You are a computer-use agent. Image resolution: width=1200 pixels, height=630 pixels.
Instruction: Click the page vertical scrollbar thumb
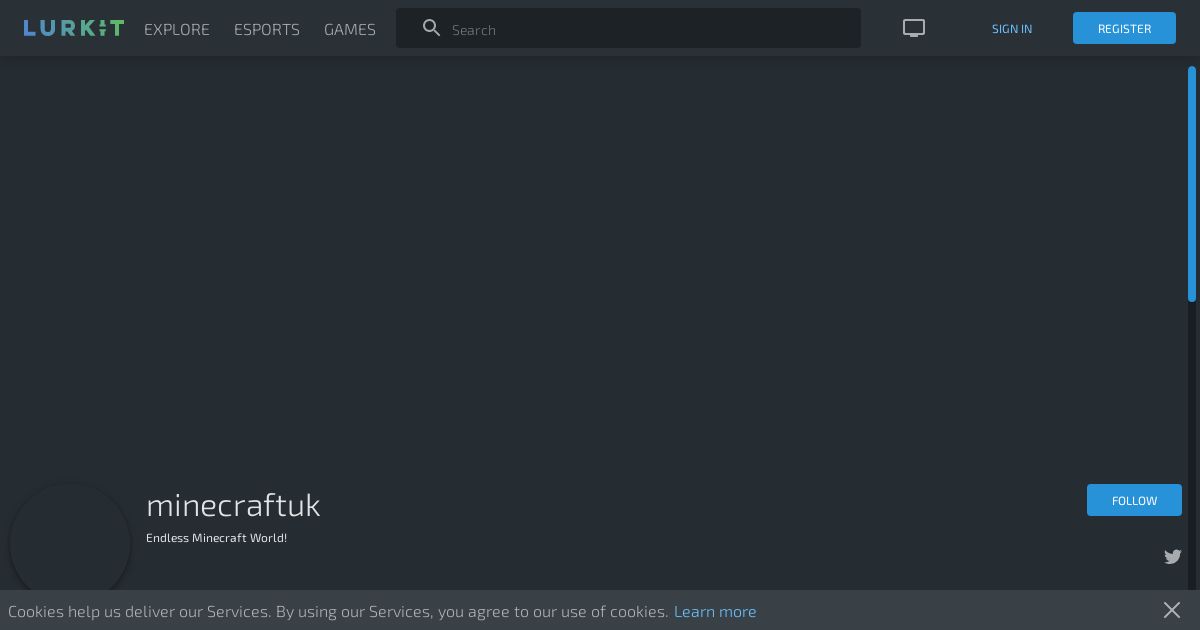1192,184
